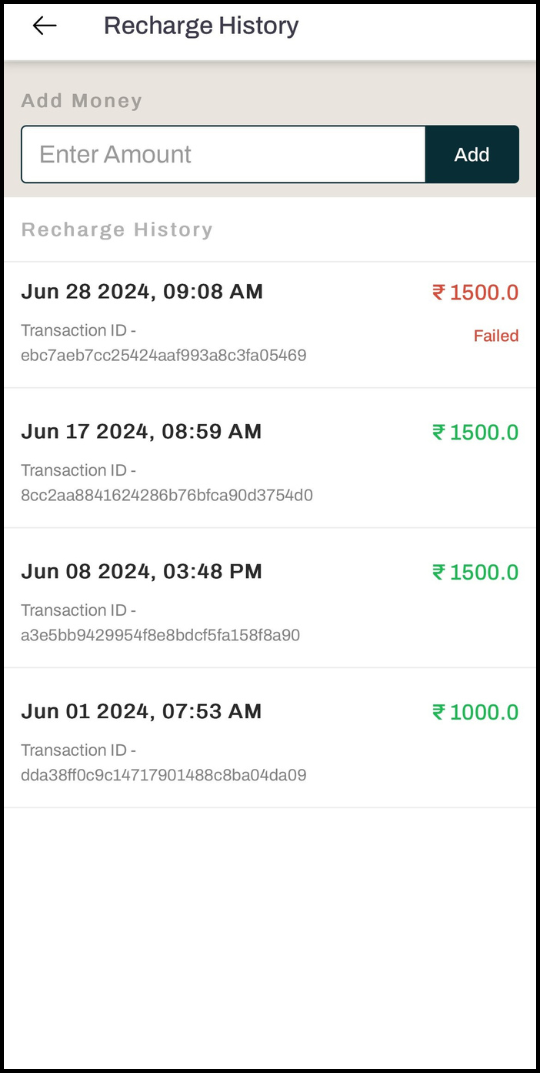Click the Enter Amount input field
The image size is (540, 1073).
tap(223, 154)
